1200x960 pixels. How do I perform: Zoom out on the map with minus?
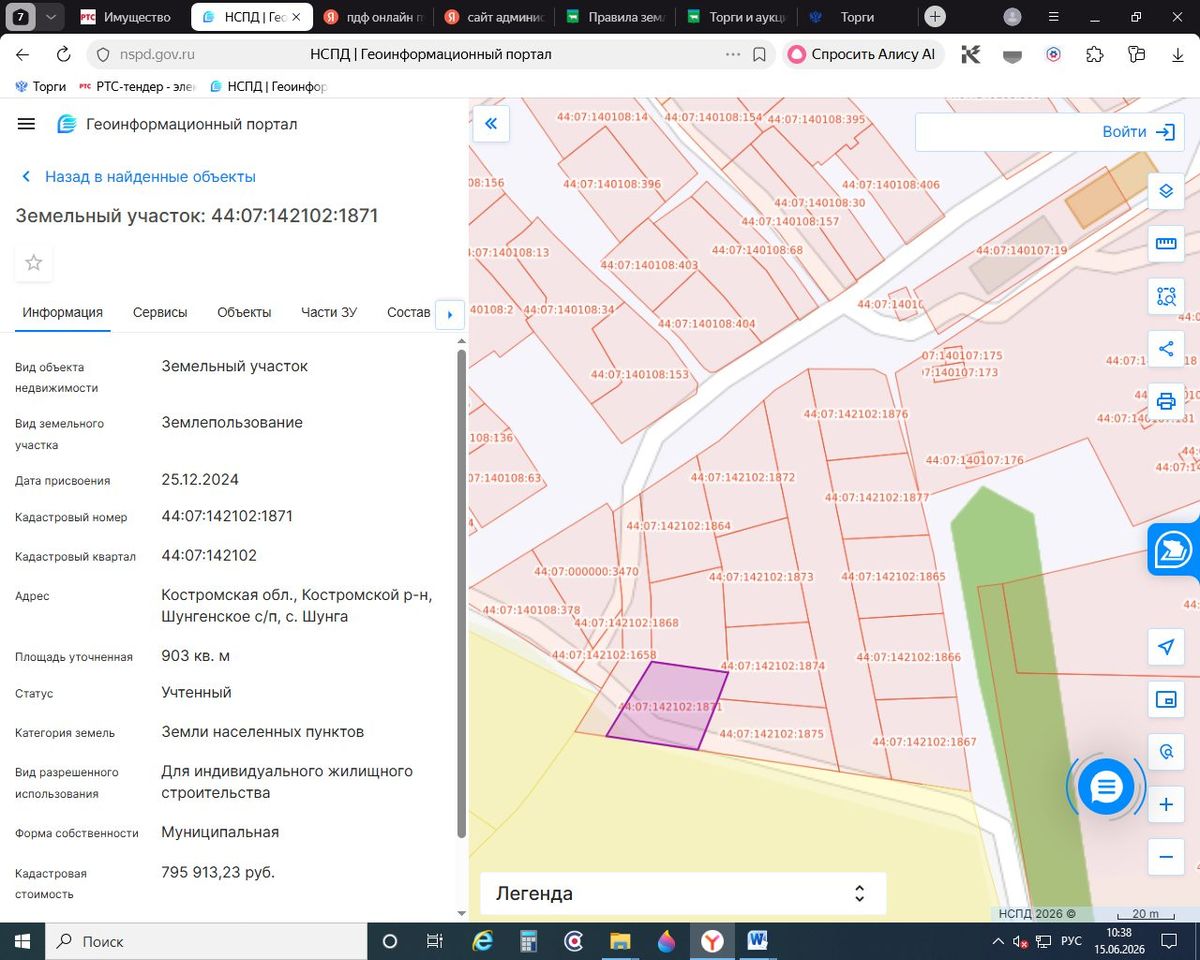[x=1166, y=857]
